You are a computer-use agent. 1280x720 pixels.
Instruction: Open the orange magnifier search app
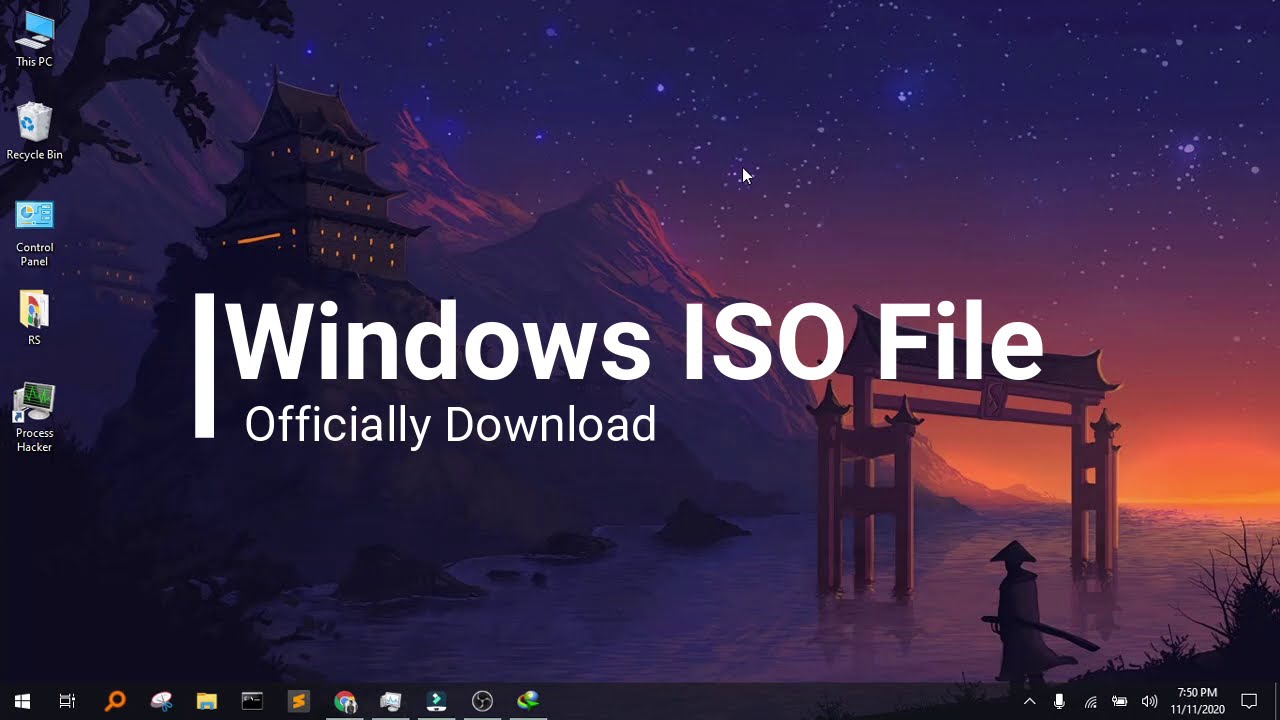[x=115, y=701]
